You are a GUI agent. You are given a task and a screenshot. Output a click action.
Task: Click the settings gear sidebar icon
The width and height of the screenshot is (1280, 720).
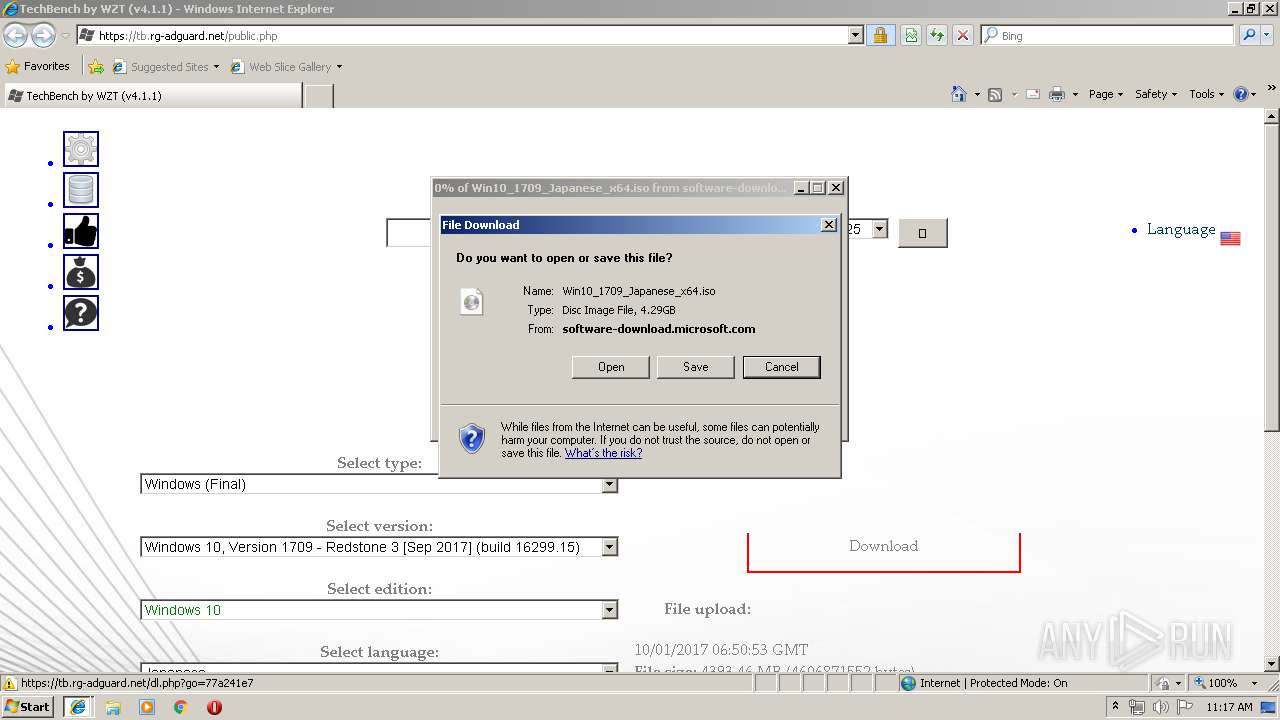pos(81,149)
